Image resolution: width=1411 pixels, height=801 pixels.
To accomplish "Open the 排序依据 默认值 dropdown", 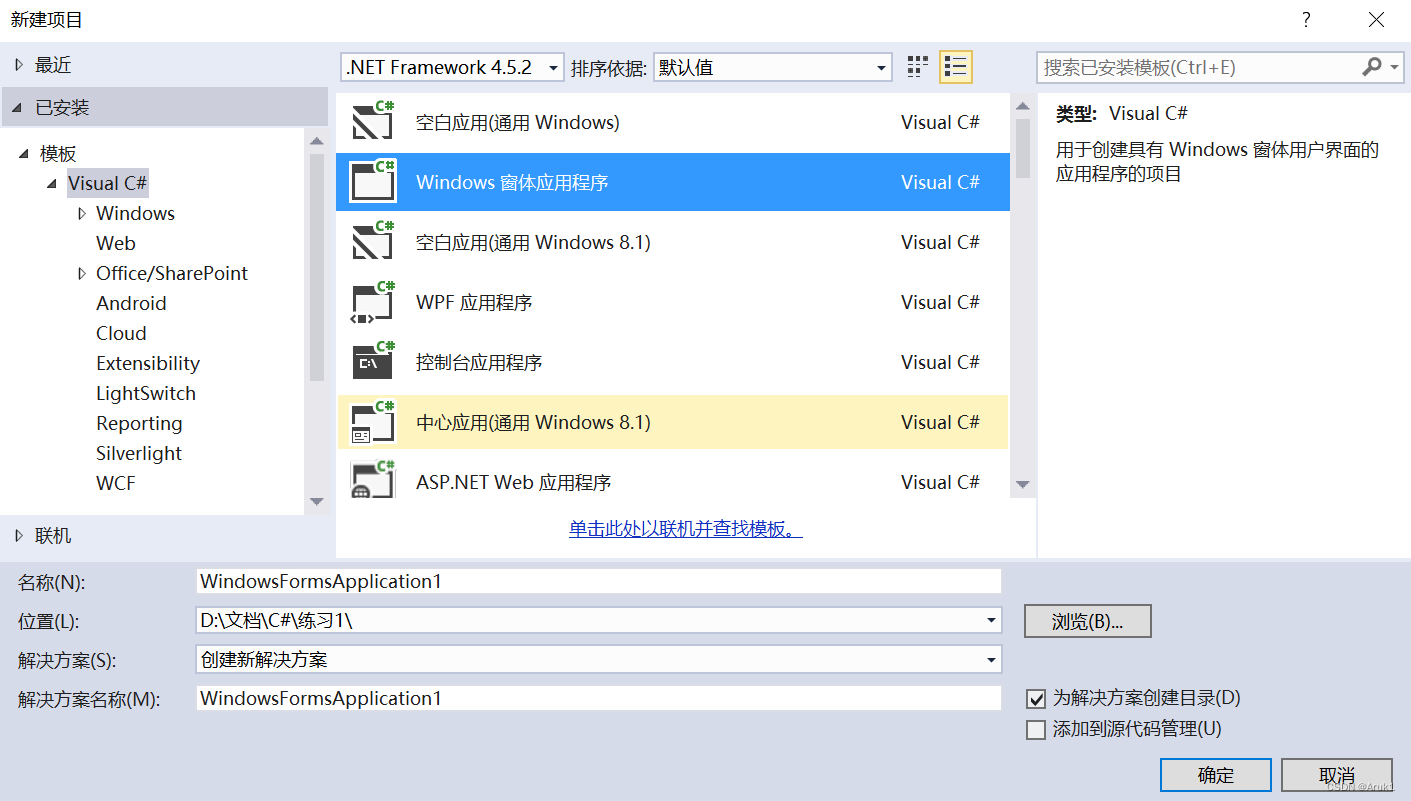I will pos(878,66).
